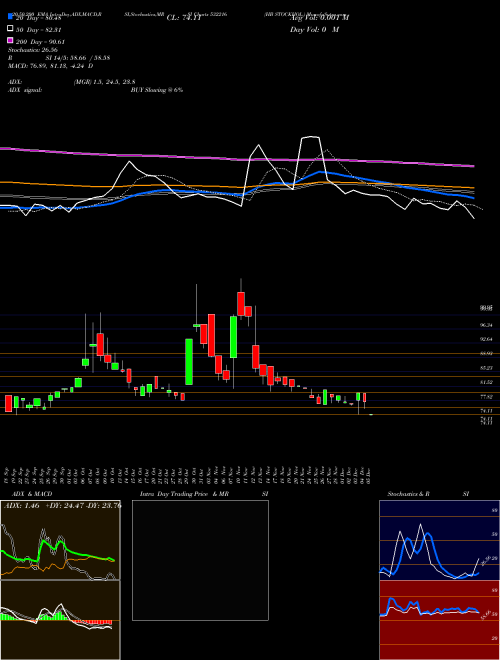Click the Stochastics & RSI panel title

pyautogui.click(x=428, y=494)
